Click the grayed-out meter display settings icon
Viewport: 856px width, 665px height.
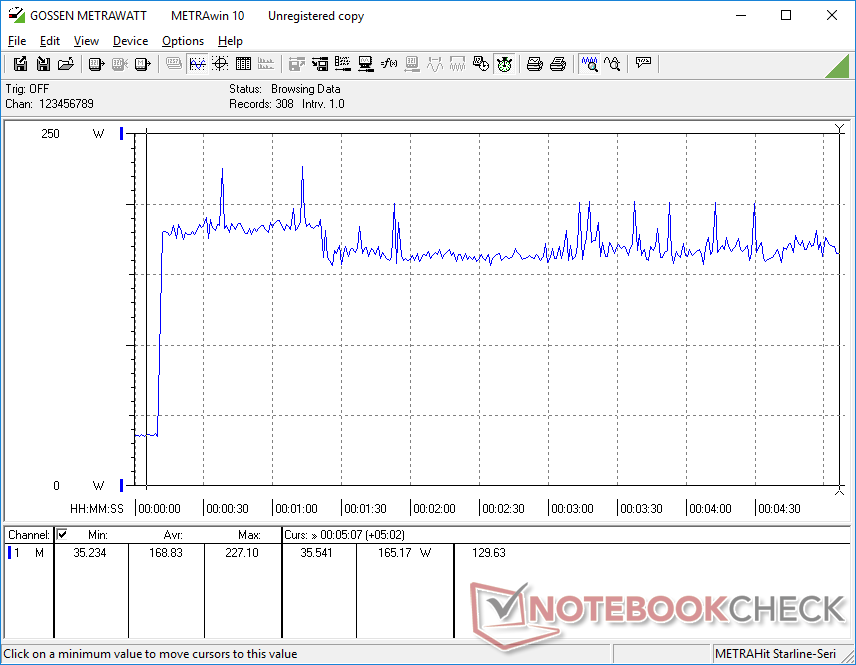412,64
